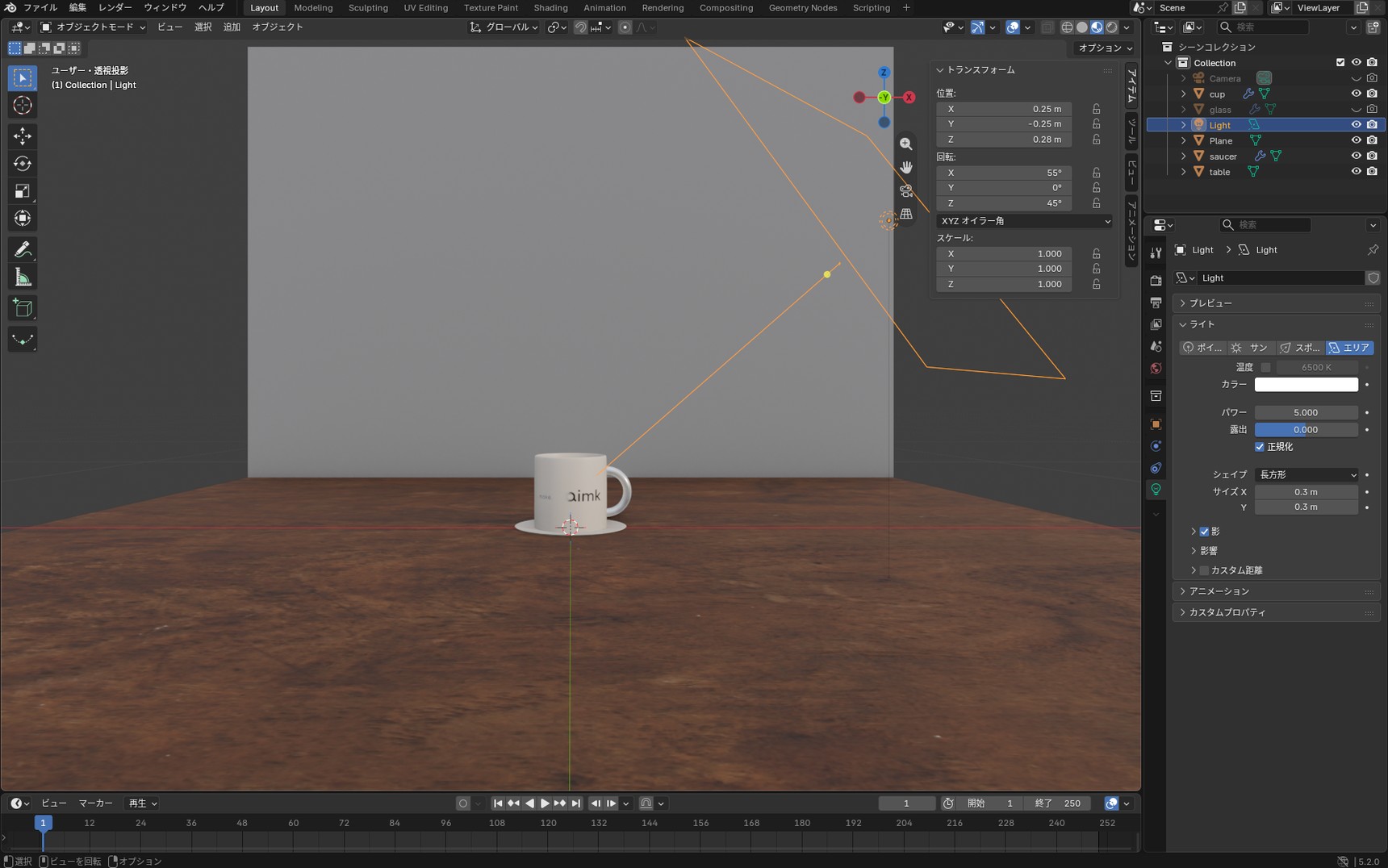Open the グローバル orientation dropdown
The height and width of the screenshot is (868, 1388).
pos(504,27)
